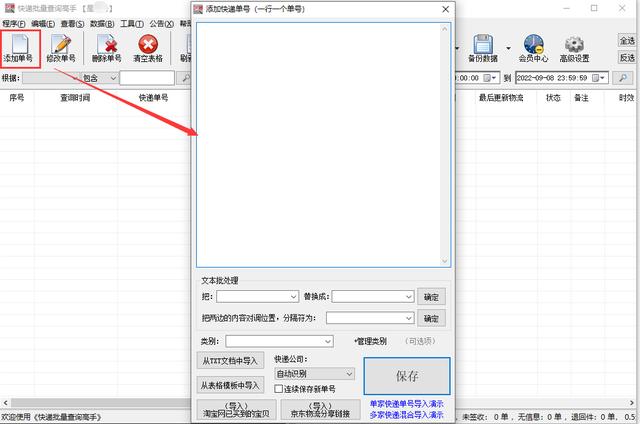Click the search magnifier icon beside filter field

[185, 78]
